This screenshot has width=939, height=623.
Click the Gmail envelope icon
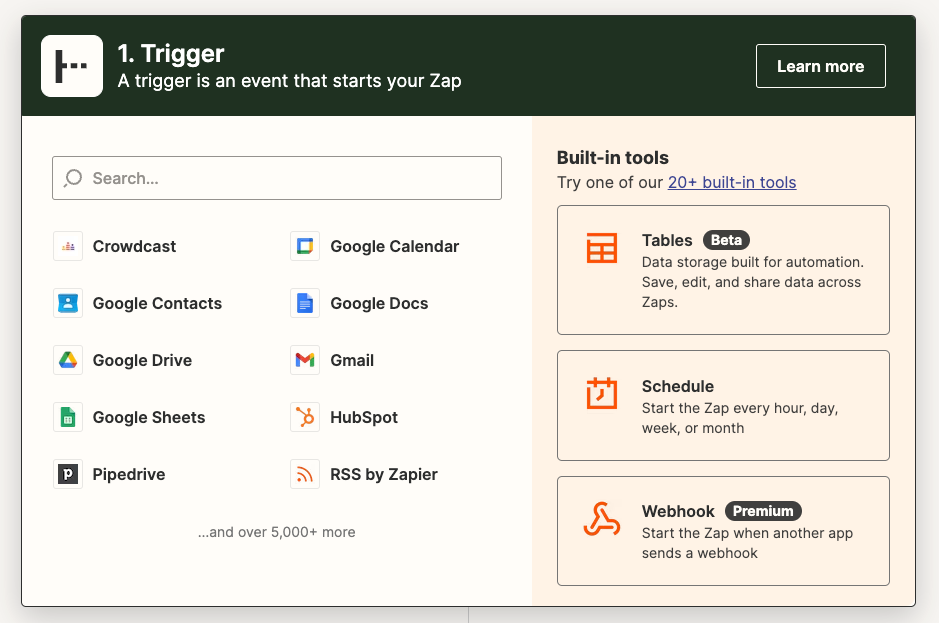[305, 360]
